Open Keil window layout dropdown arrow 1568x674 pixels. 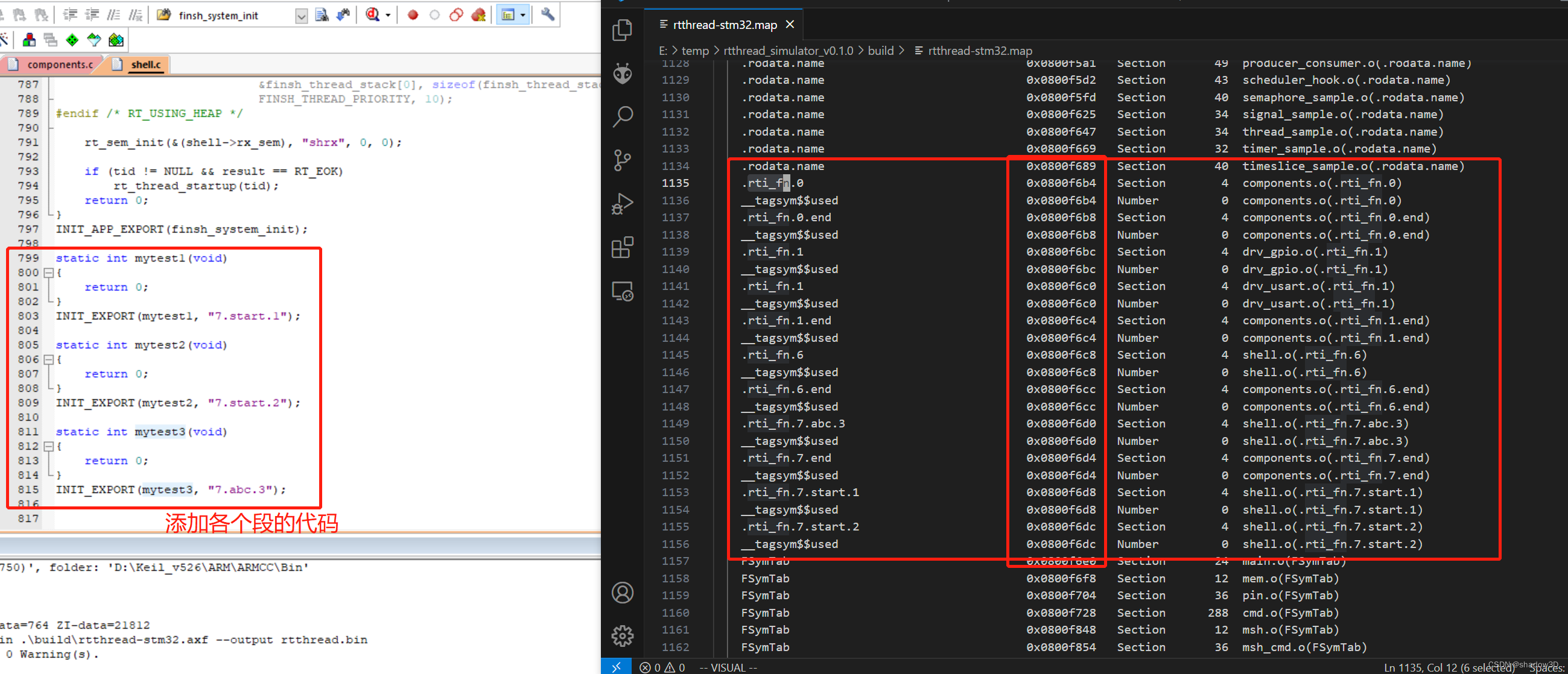pos(523,14)
